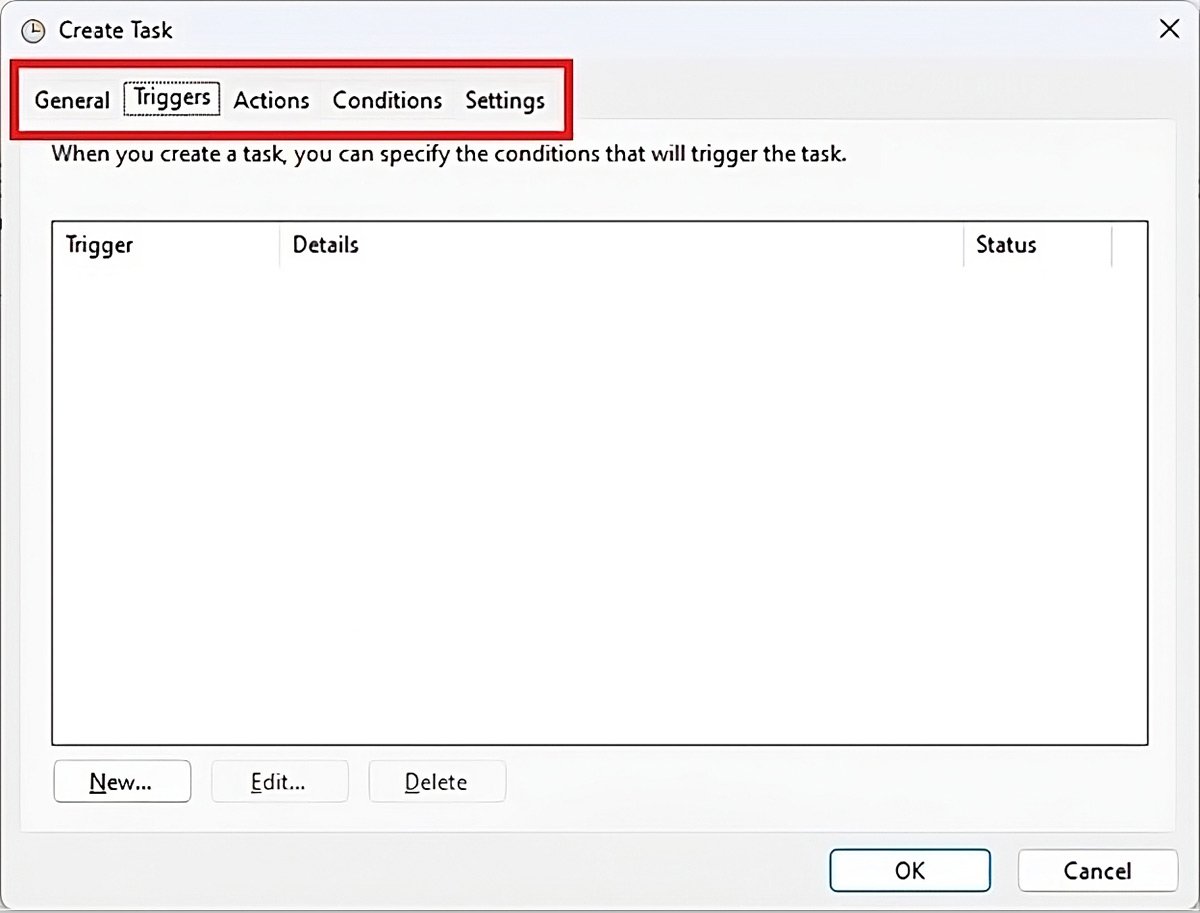Click the Trigger column header

99,245
